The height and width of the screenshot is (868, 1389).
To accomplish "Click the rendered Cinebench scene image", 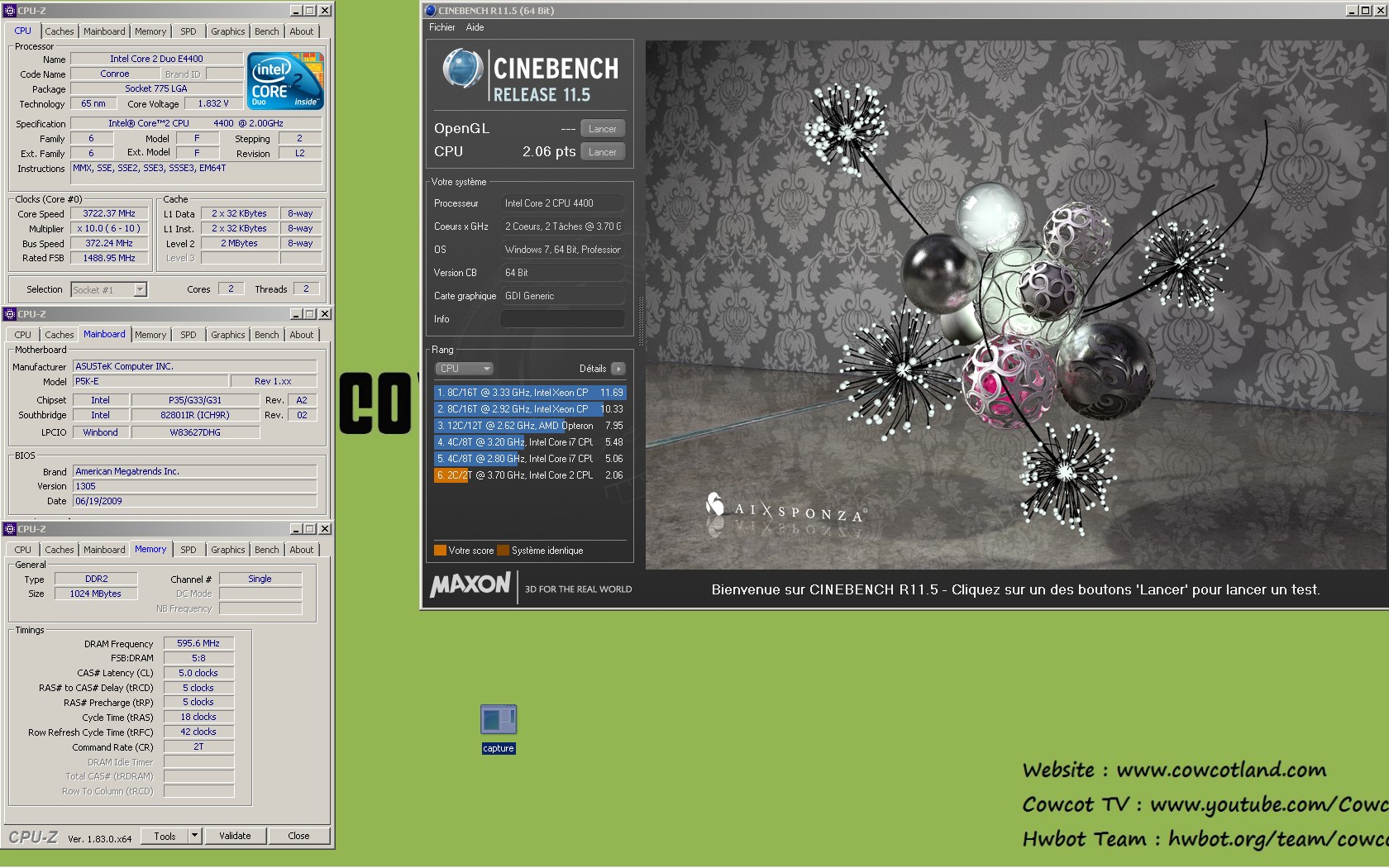I will click(1016, 305).
